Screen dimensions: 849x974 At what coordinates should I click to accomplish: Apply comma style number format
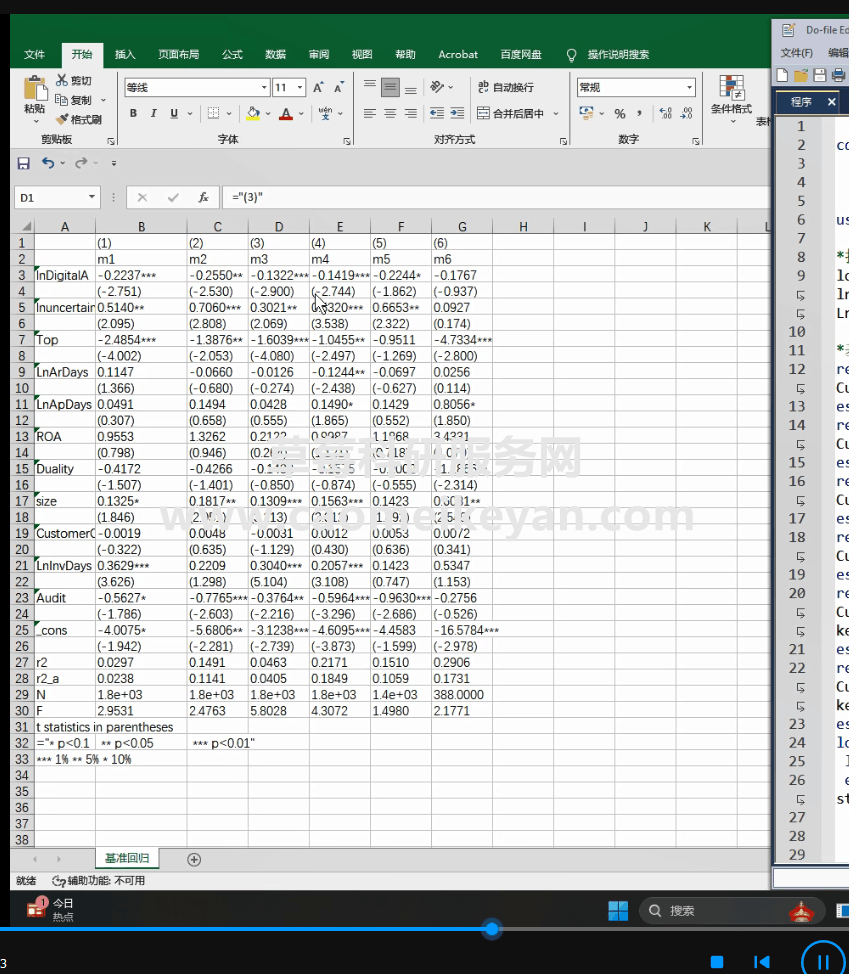point(639,113)
